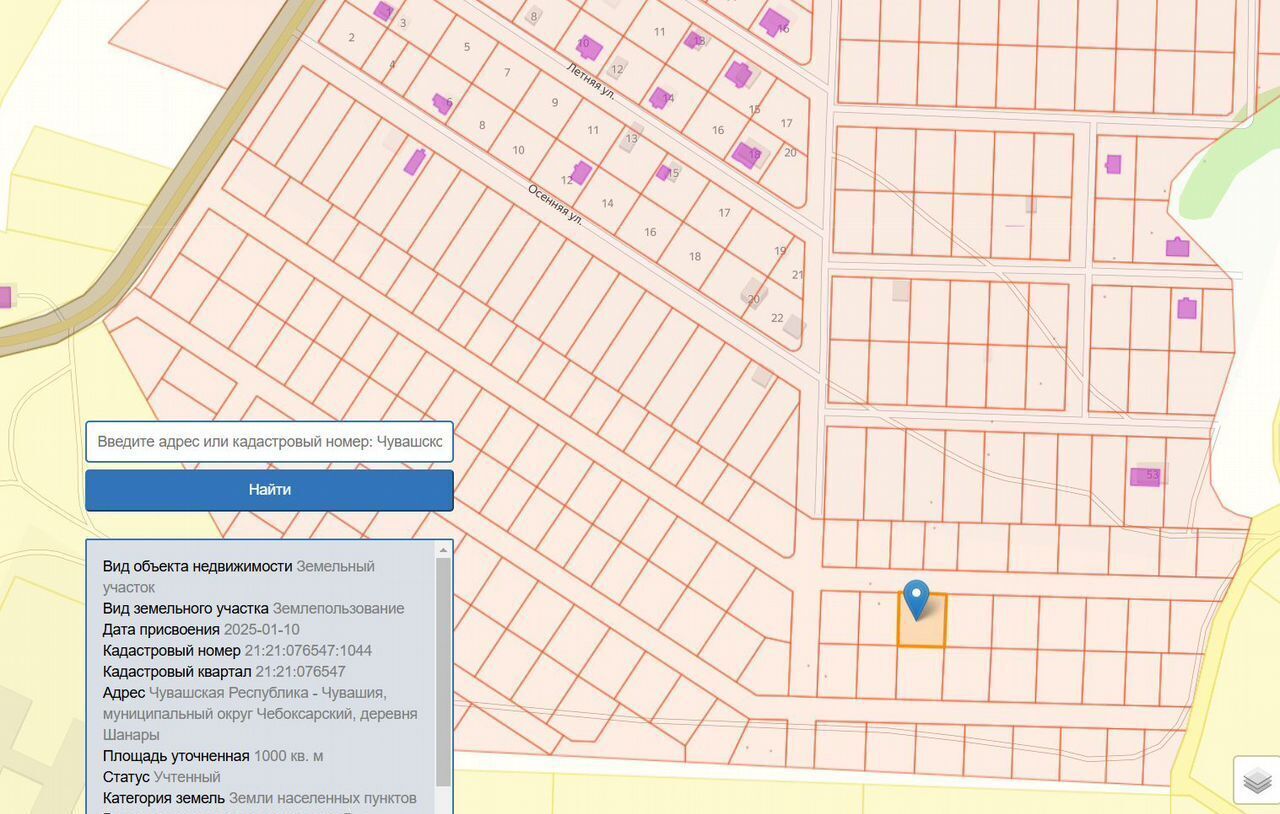
Task: Focus the address or cadastral number field
Action: point(269,442)
